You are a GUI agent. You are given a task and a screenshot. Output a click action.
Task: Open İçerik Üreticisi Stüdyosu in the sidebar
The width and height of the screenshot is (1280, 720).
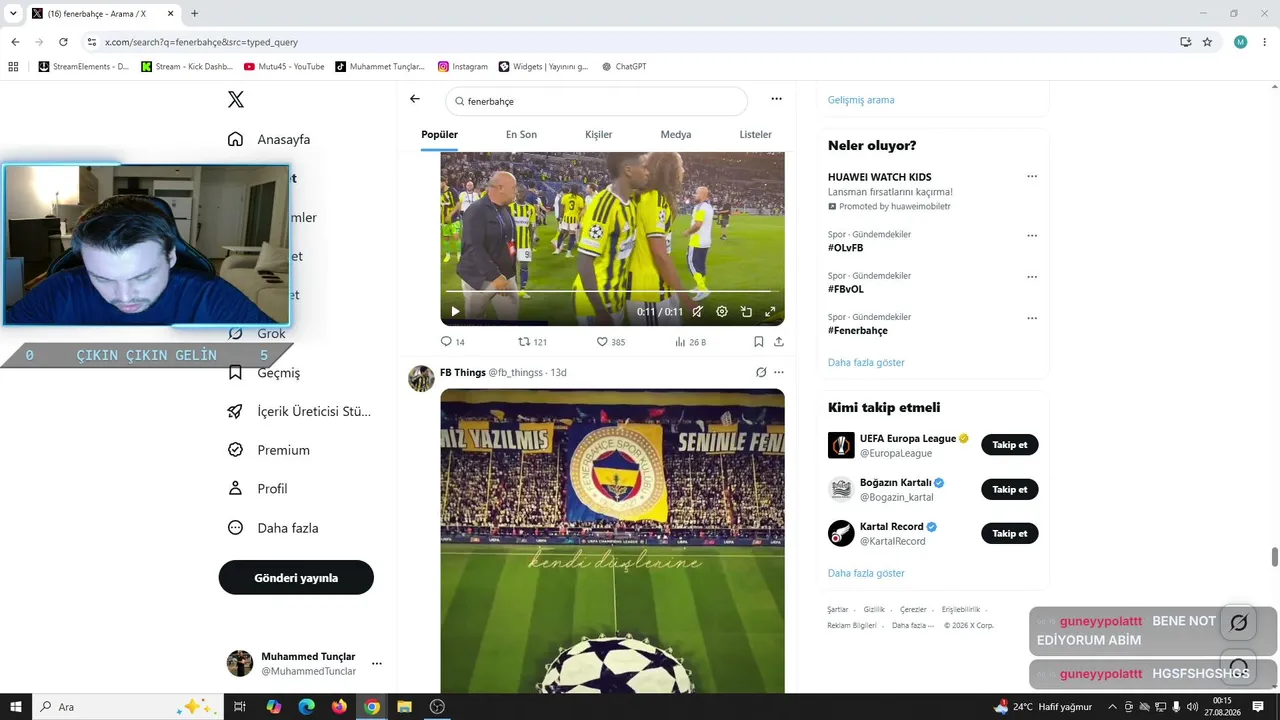tap(300, 411)
